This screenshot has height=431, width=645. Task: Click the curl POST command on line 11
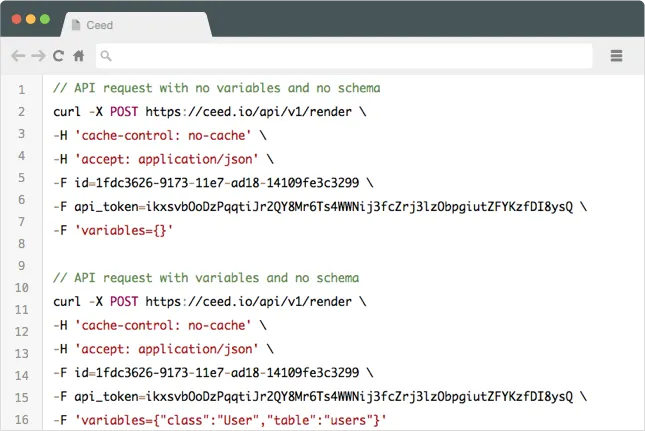pos(209,301)
